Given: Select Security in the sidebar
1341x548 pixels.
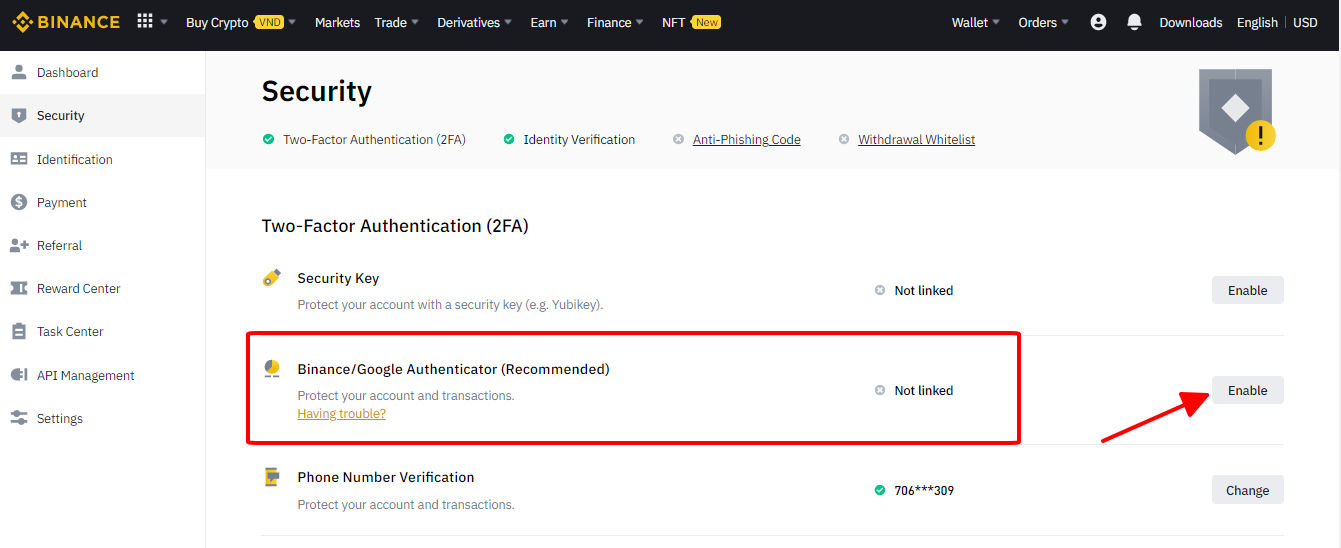Looking at the screenshot, I should point(102,115).
